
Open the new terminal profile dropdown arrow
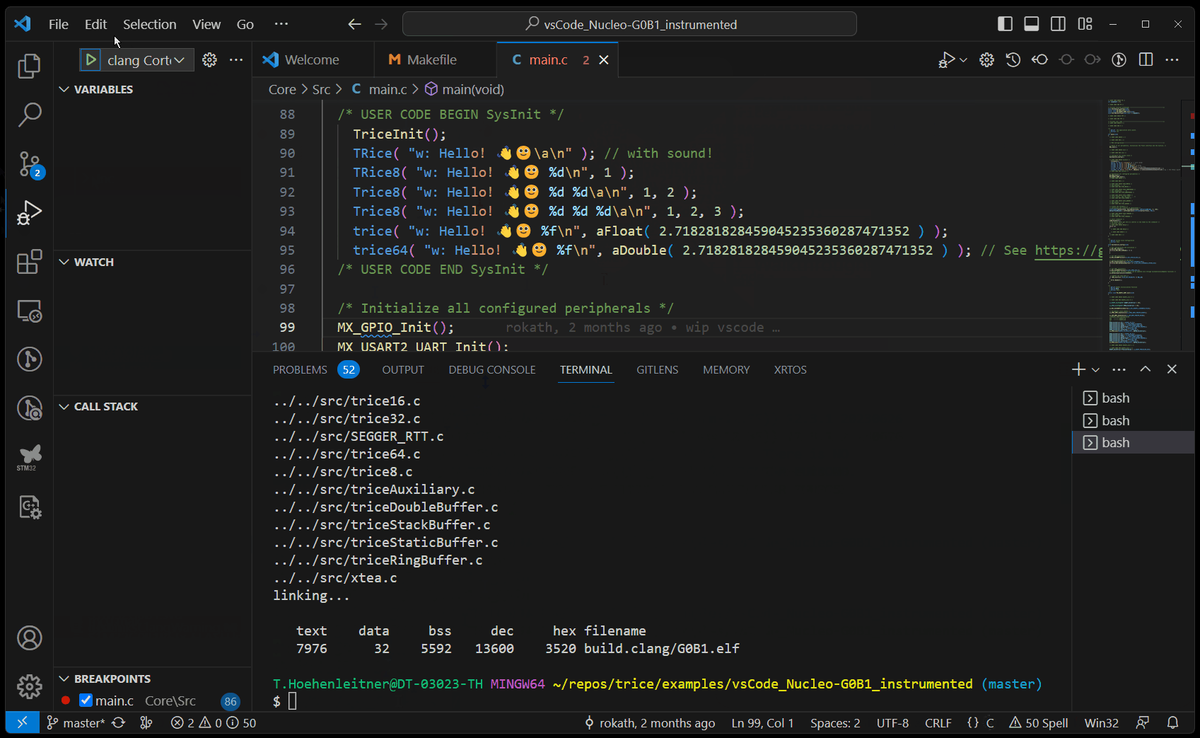coord(1096,370)
